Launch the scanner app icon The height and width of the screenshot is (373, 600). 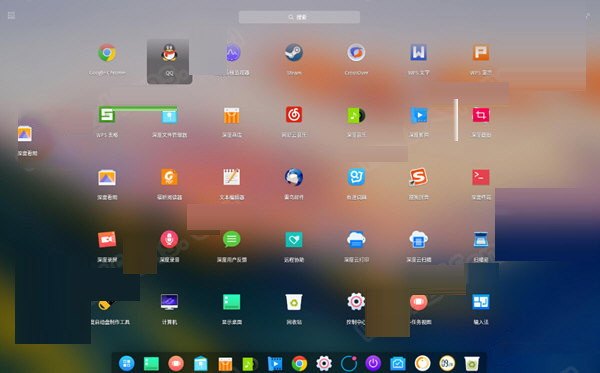[481, 239]
